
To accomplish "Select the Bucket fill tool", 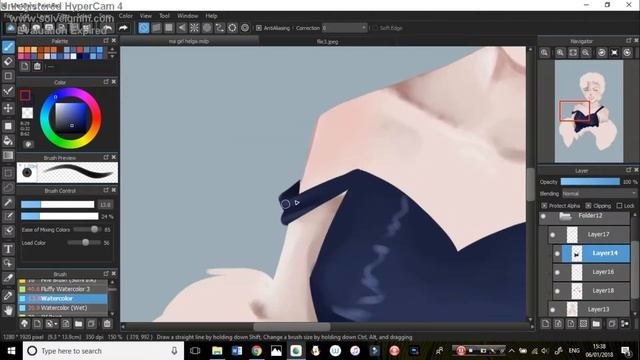I will click(8, 141).
